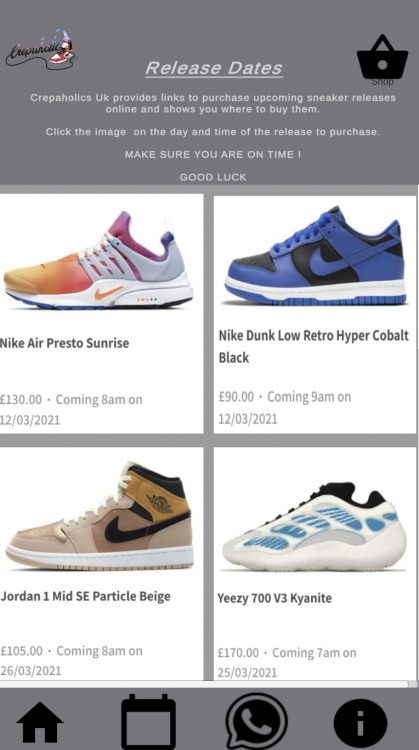Image resolution: width=419 pixels, height=750 pixels.
Task: Select the Nike Air Presto Sunrise image
Action: tap(98, 261)
